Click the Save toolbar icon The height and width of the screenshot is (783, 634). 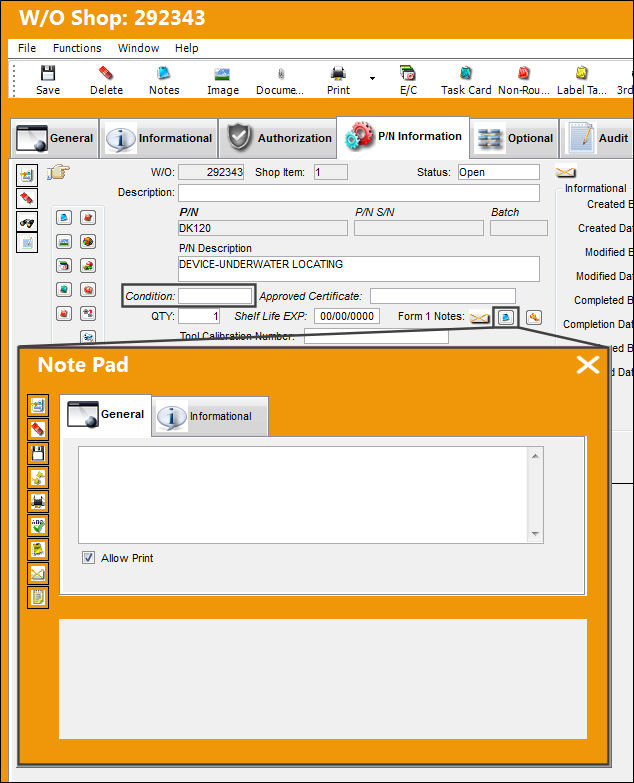48,80
